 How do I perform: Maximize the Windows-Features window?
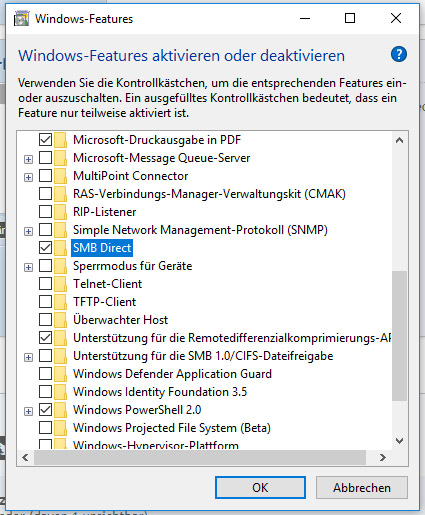[x=350, y=18]
